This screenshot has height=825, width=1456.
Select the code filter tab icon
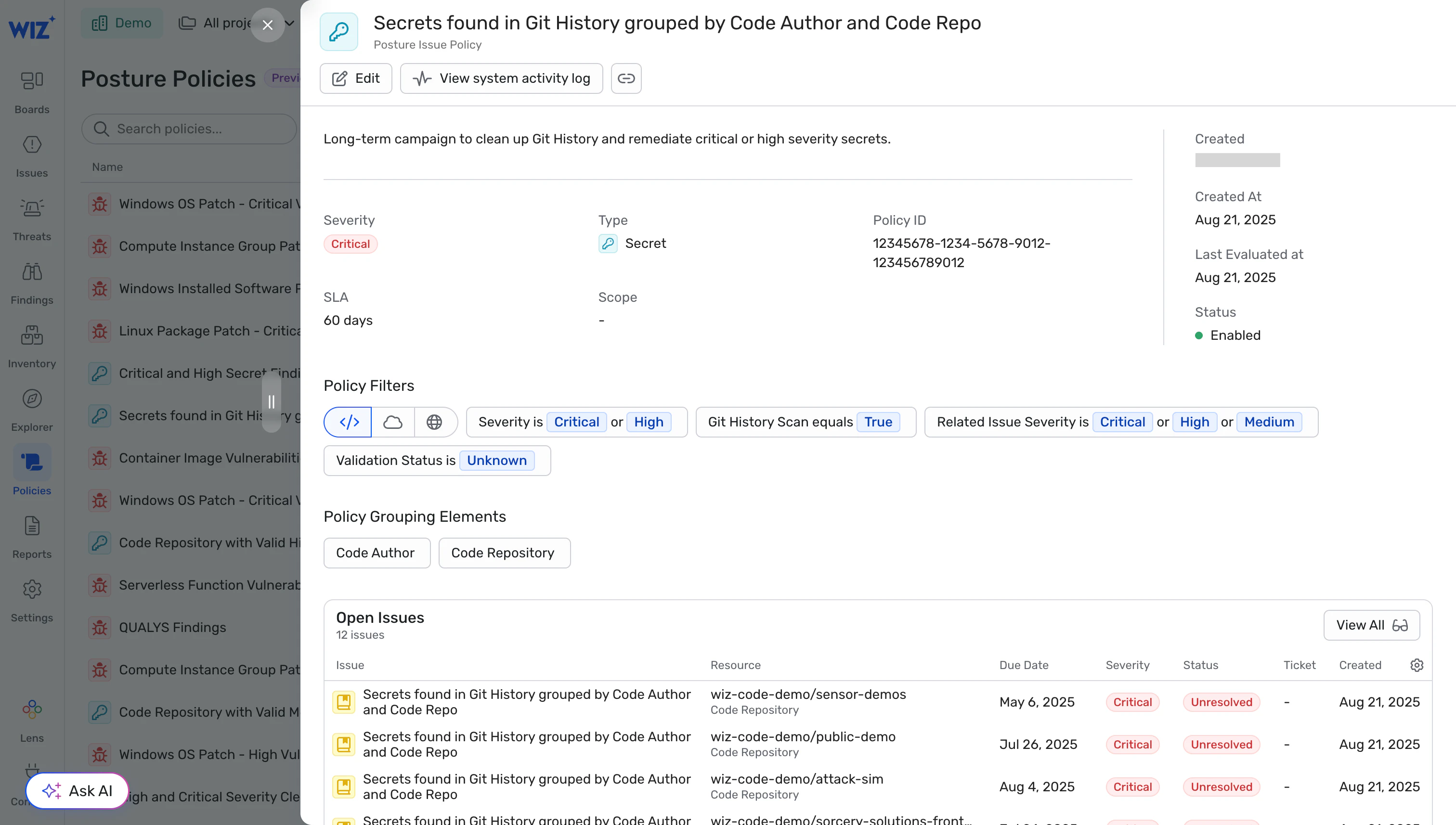tap(349, 422)
